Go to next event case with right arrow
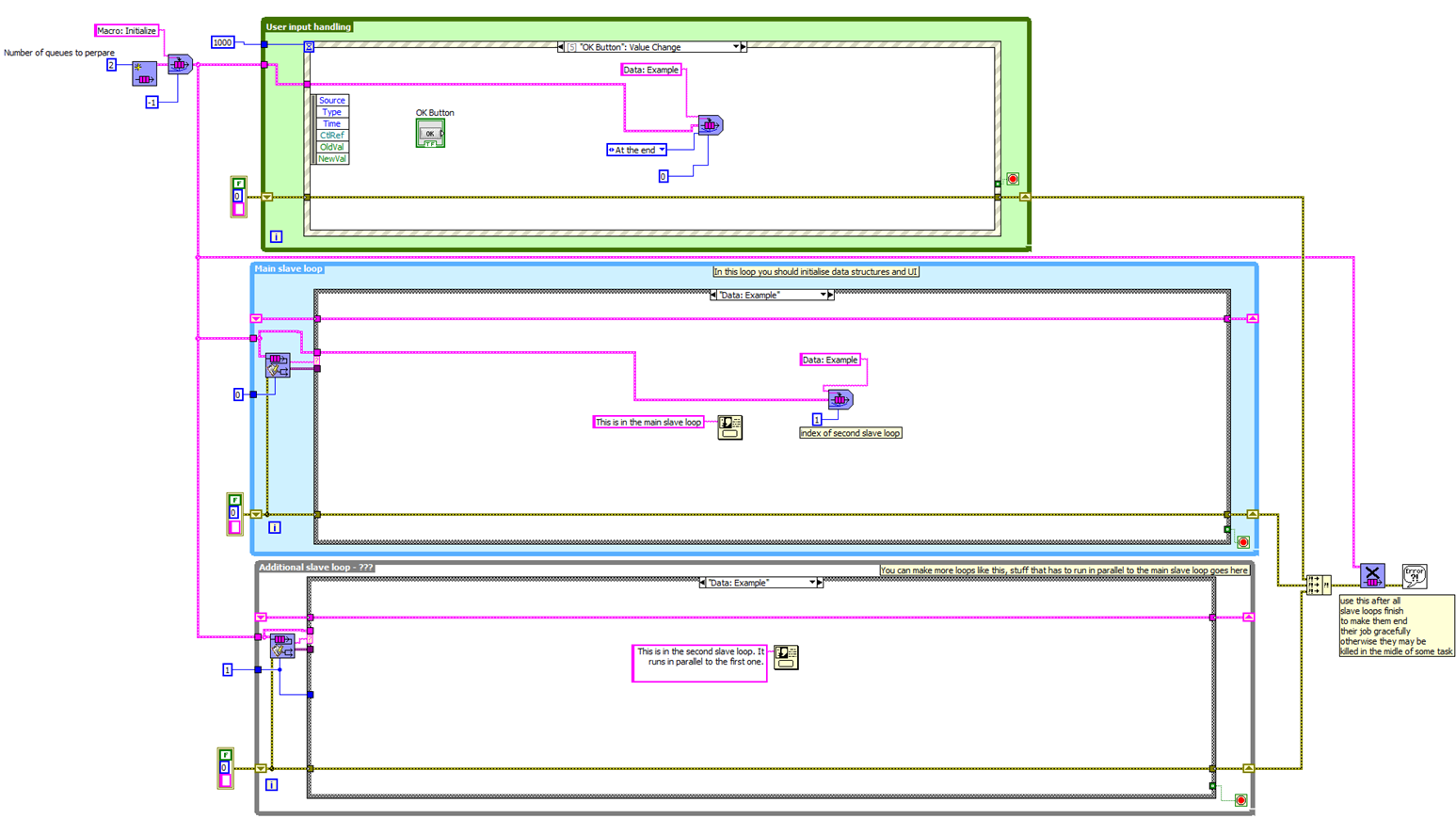 744,46
